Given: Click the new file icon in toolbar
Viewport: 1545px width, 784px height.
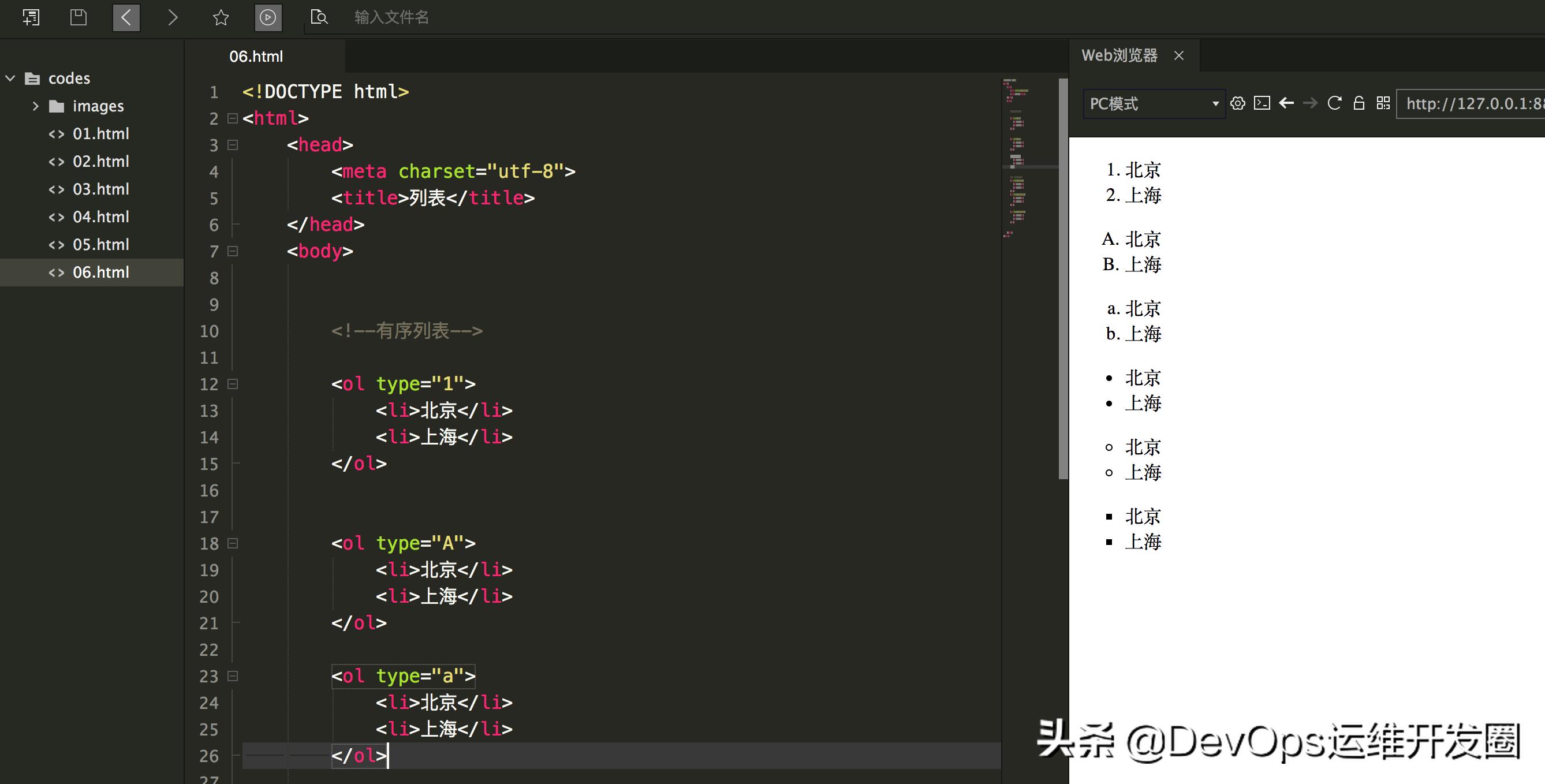Looking at the screenshot, I should [x=31, y=17].
